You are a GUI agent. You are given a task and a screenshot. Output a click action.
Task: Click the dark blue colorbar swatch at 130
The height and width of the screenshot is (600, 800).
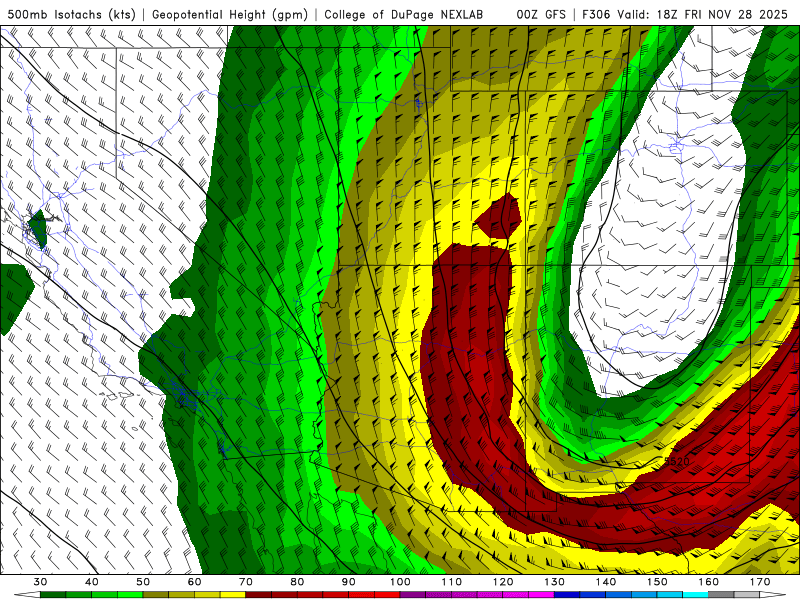(x=567, y=595)
